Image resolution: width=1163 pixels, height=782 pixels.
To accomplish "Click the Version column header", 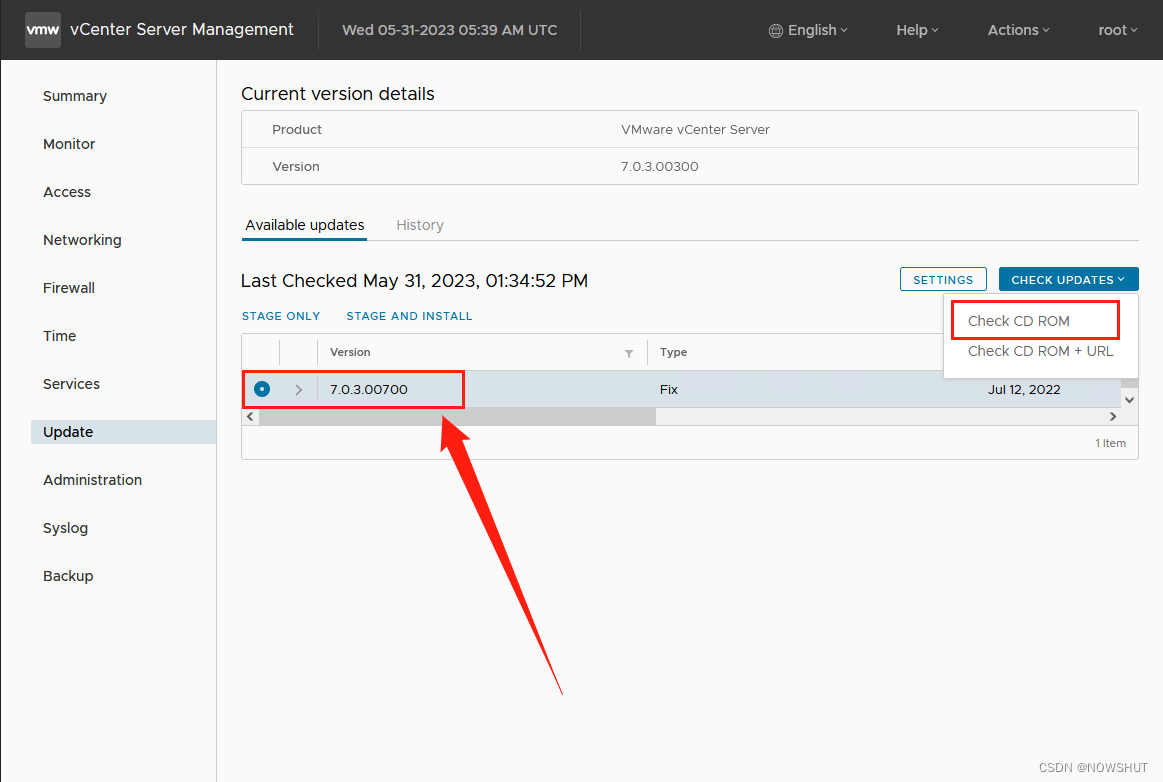I will point(350,352).
